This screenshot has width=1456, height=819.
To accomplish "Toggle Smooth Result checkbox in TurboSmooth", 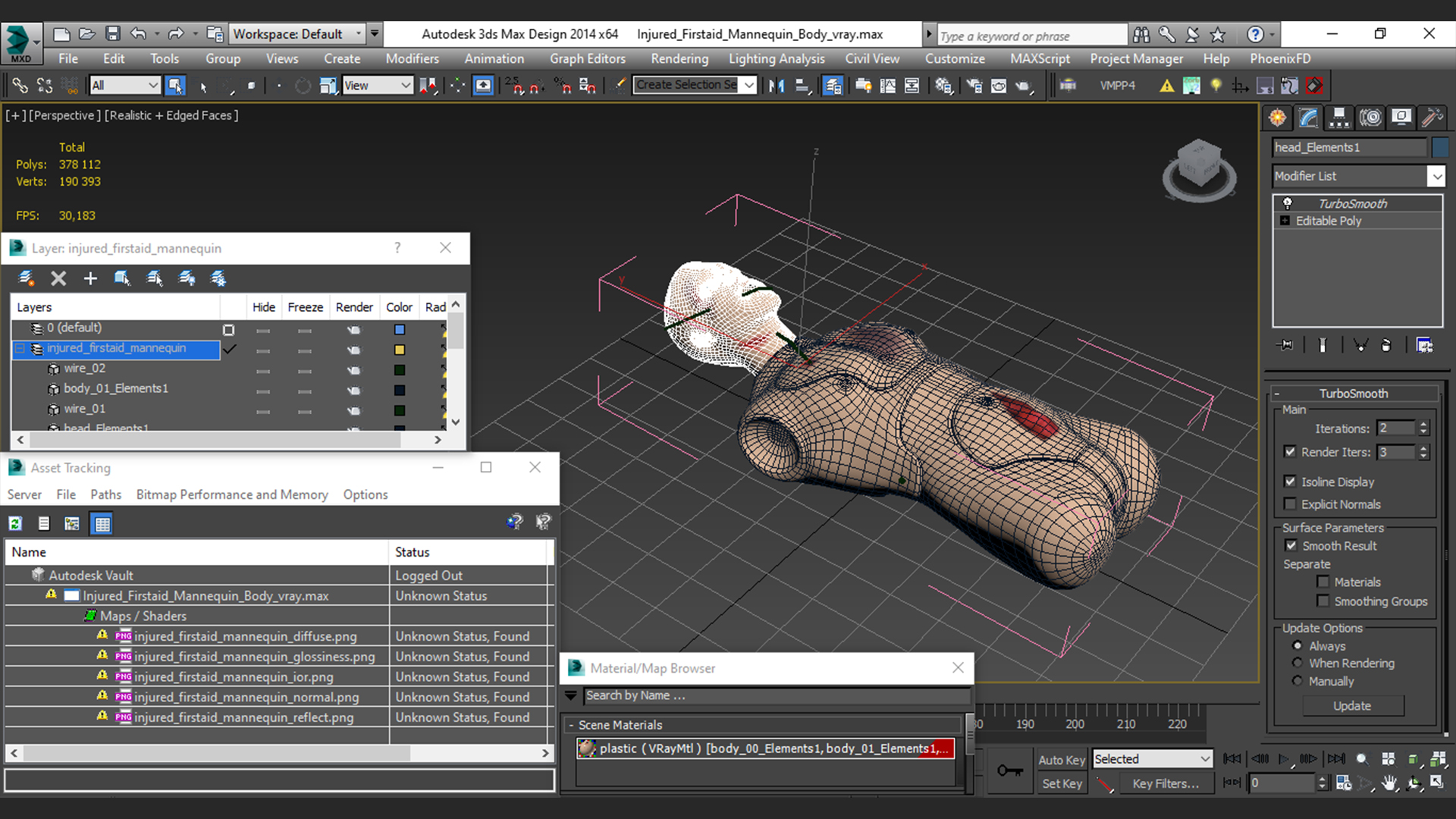I will click(x=1291, y=545).
